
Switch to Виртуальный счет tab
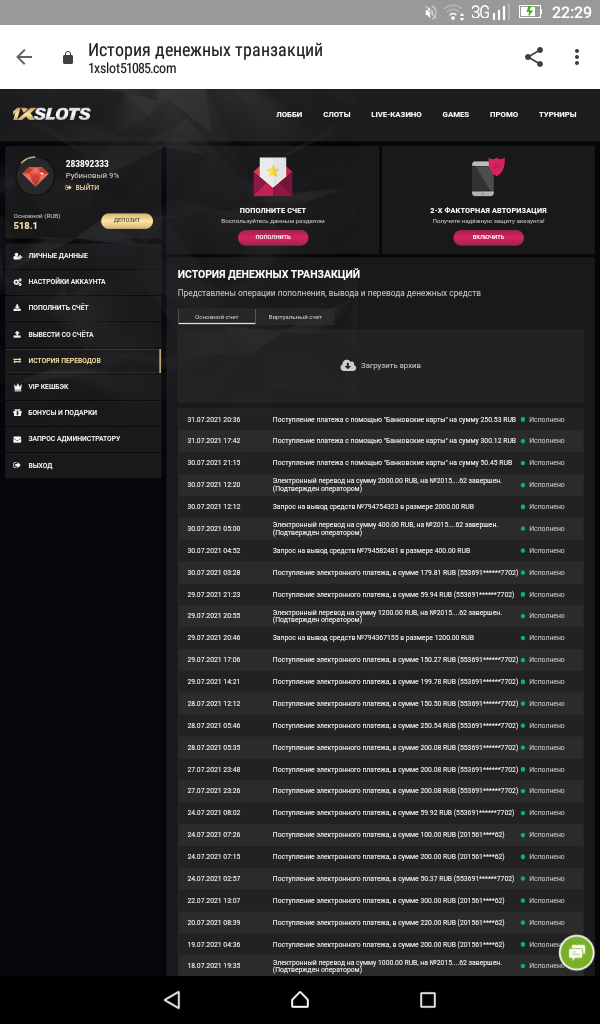coord(295,317)
